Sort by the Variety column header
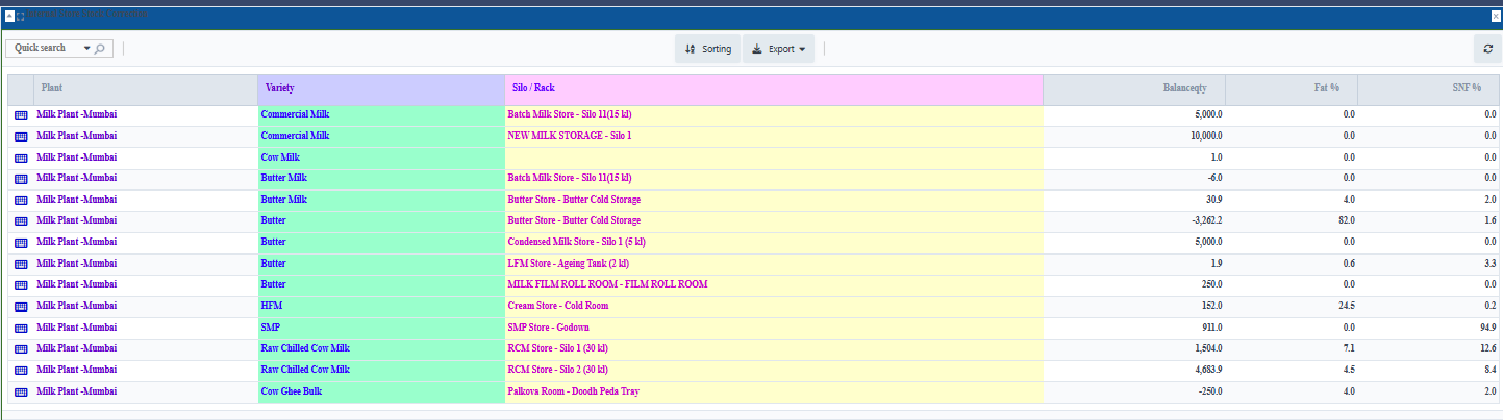This screenshot has height=420, width=1510. [380, 89]
